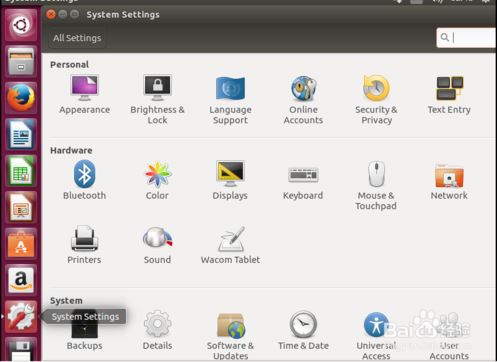Open Wacom Tablet settings
Image resolution: width=497 pixels, height=362 pixels.
[x=230, y=245]
